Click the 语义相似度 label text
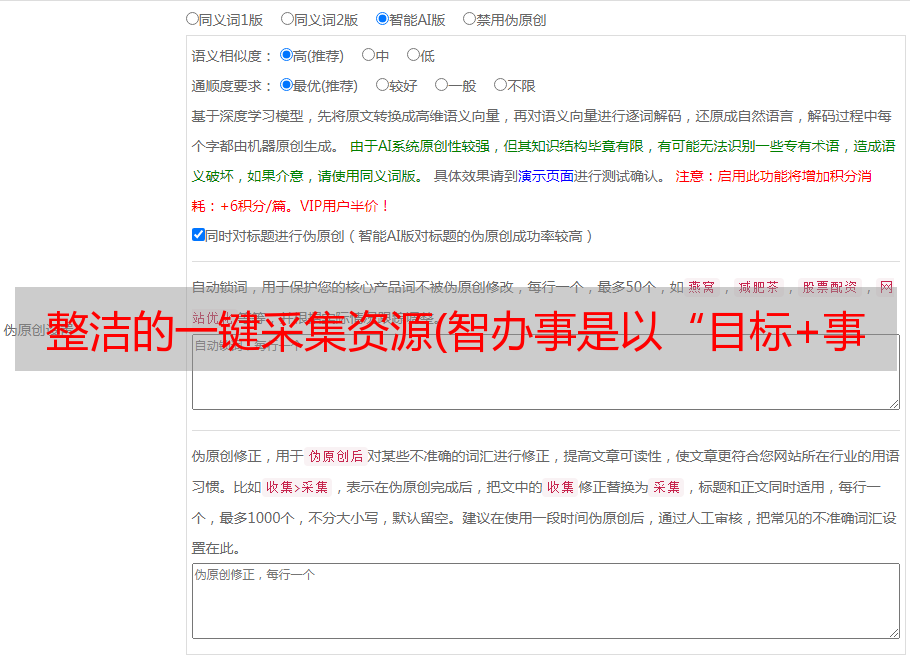This screenshot has width=911, height=658. point(232,56)
